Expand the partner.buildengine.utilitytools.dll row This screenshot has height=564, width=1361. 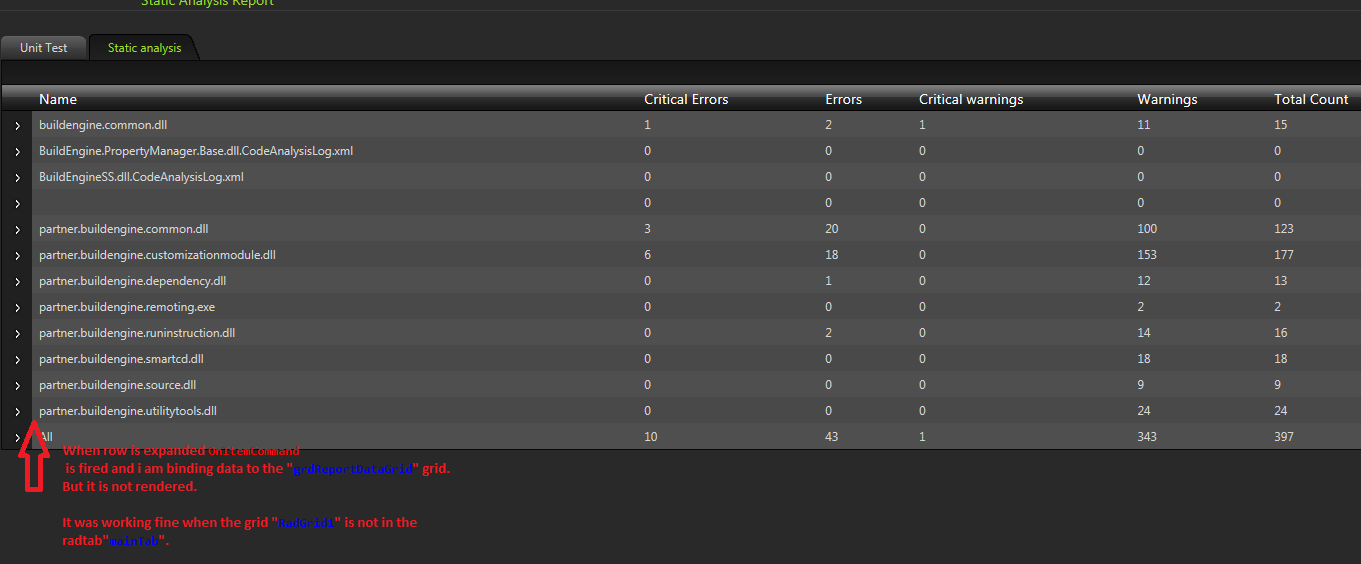(17, 411)
